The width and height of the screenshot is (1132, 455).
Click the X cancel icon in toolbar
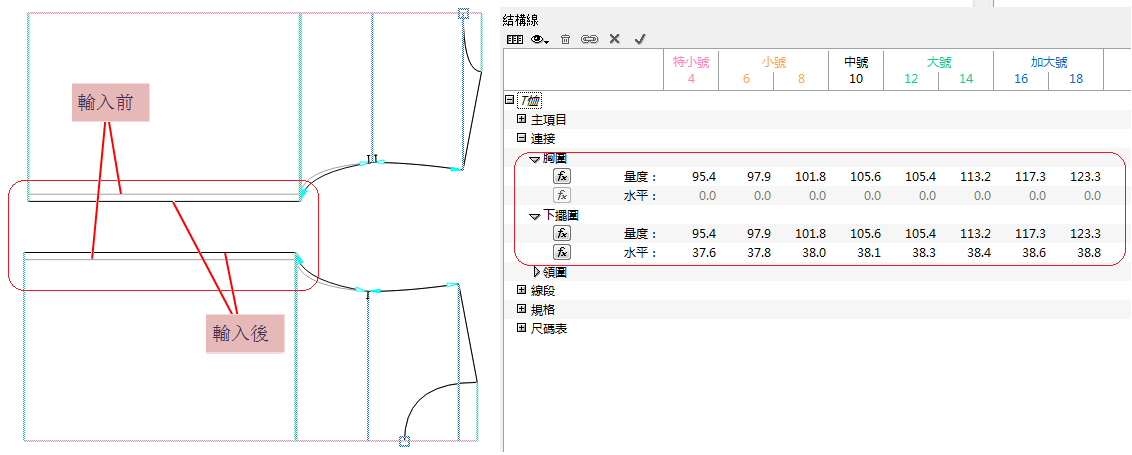[615, 39]
